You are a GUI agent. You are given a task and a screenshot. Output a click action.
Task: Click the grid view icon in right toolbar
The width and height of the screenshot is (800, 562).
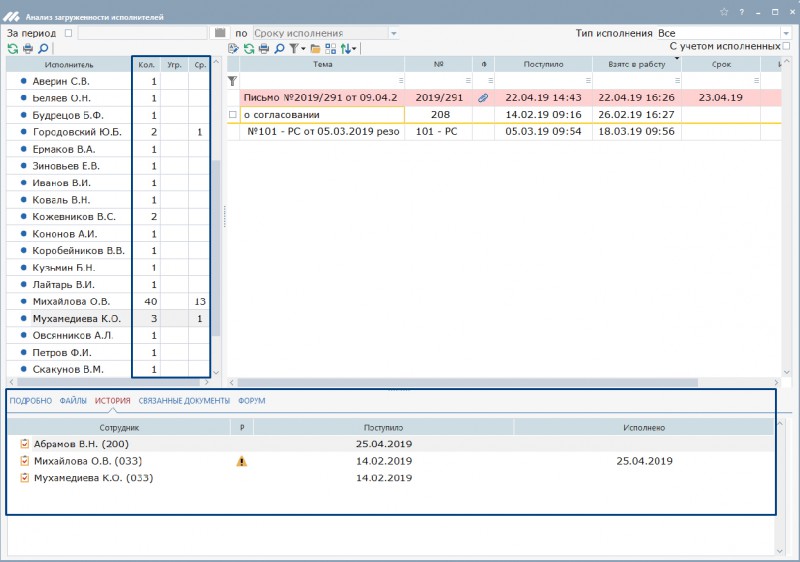[x=331, y=48]
